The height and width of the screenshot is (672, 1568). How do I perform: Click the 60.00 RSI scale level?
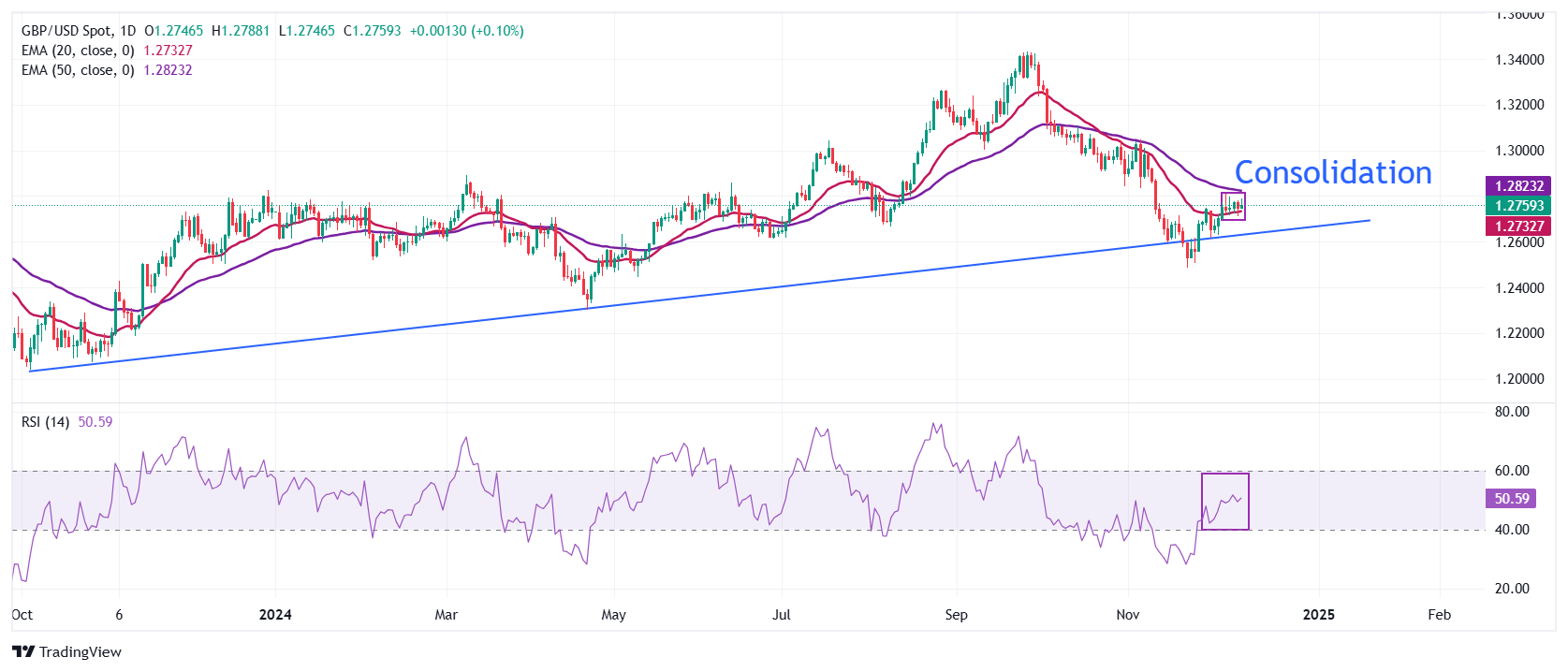click(x=1512, y=471)
